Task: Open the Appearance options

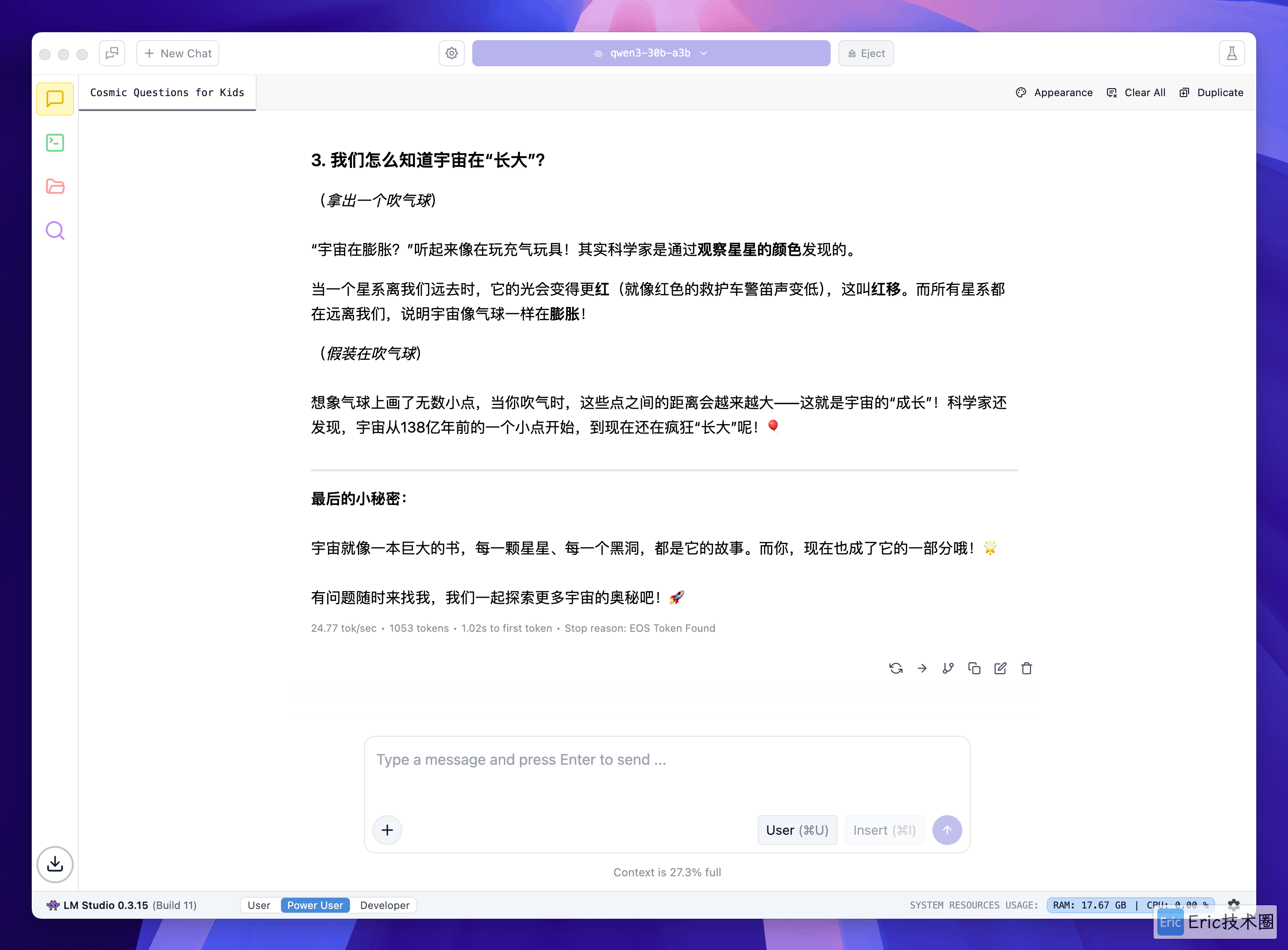Action: coord(1055,92)
